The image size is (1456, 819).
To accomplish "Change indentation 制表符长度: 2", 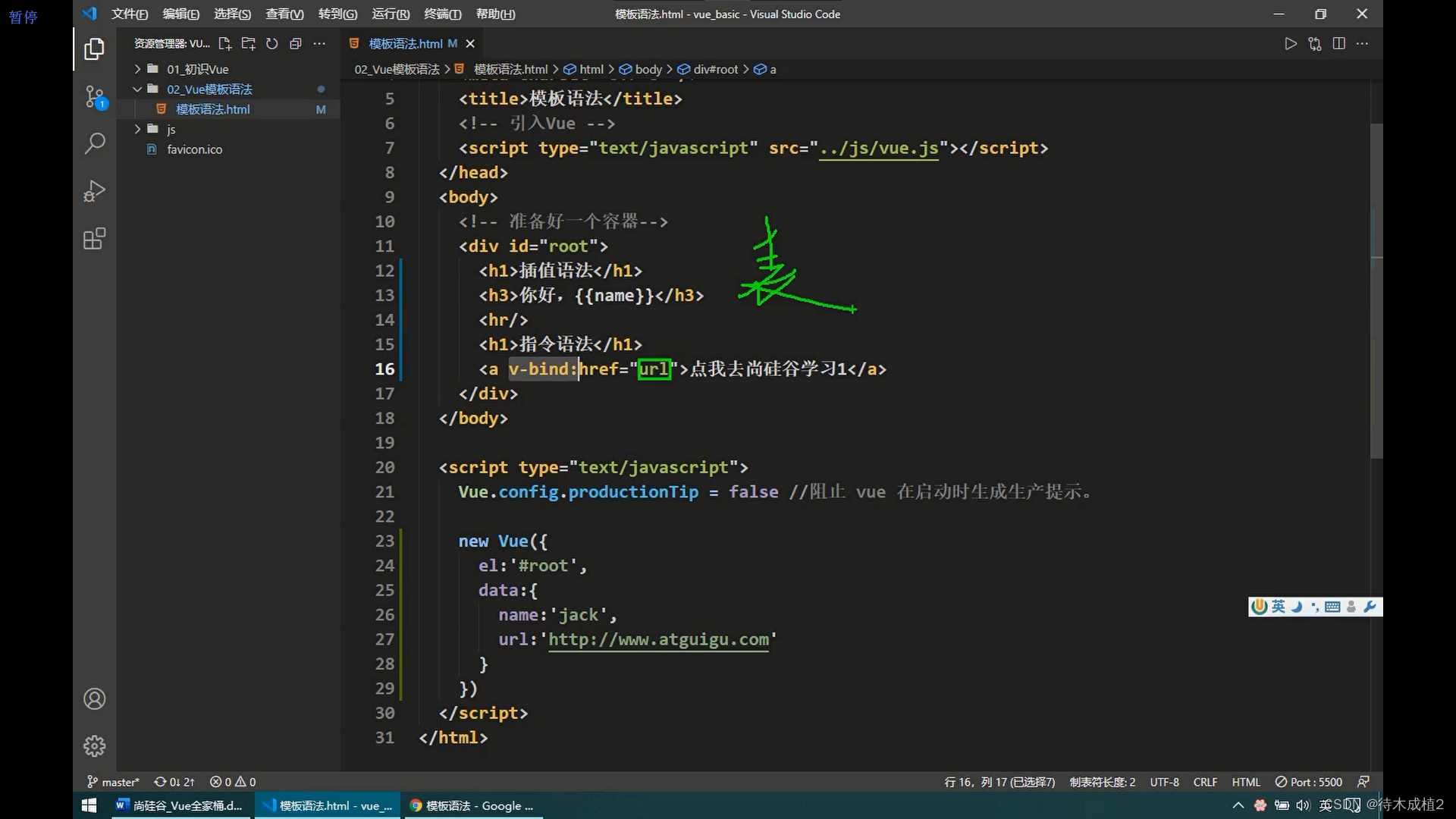I will coord(1103,782).
